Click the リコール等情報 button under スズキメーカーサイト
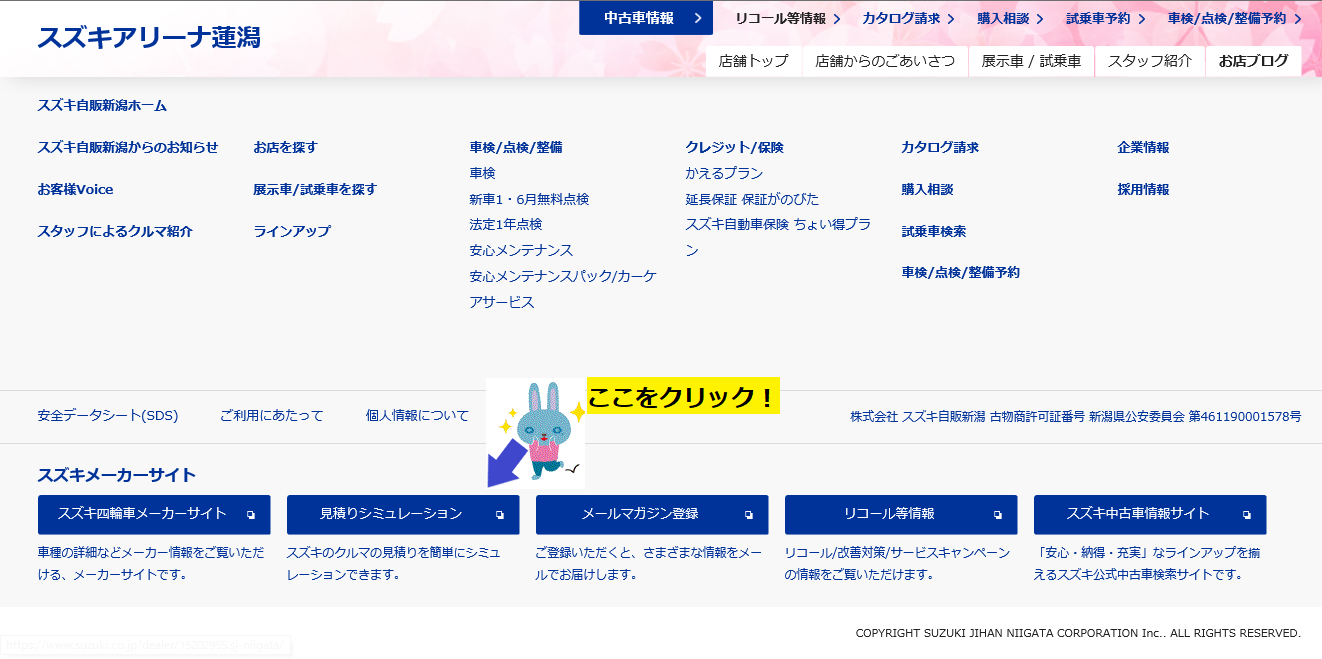The width and height of the screenshot is (1322, 659). (901, 514)
